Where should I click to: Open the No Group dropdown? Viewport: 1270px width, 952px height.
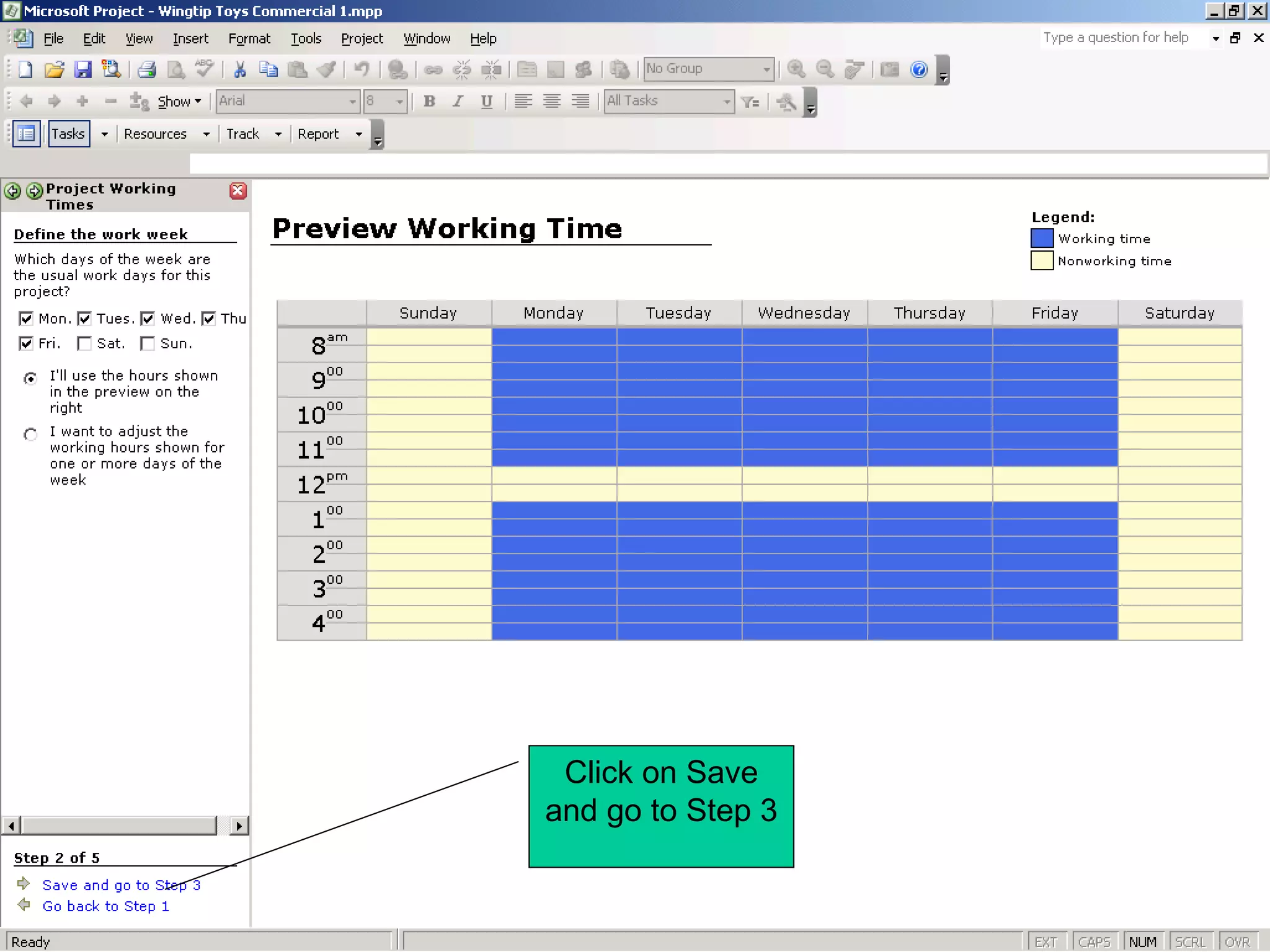point(766,69)
